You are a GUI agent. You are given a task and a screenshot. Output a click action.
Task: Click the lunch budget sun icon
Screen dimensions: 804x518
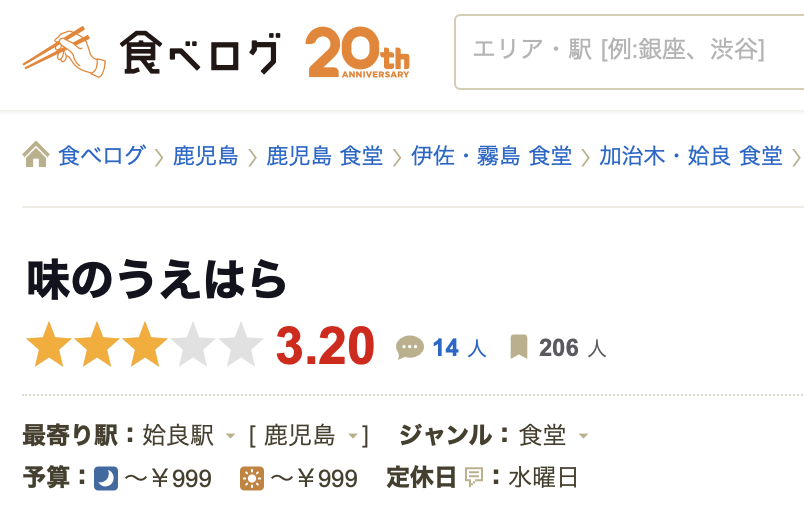click(252, 479)
